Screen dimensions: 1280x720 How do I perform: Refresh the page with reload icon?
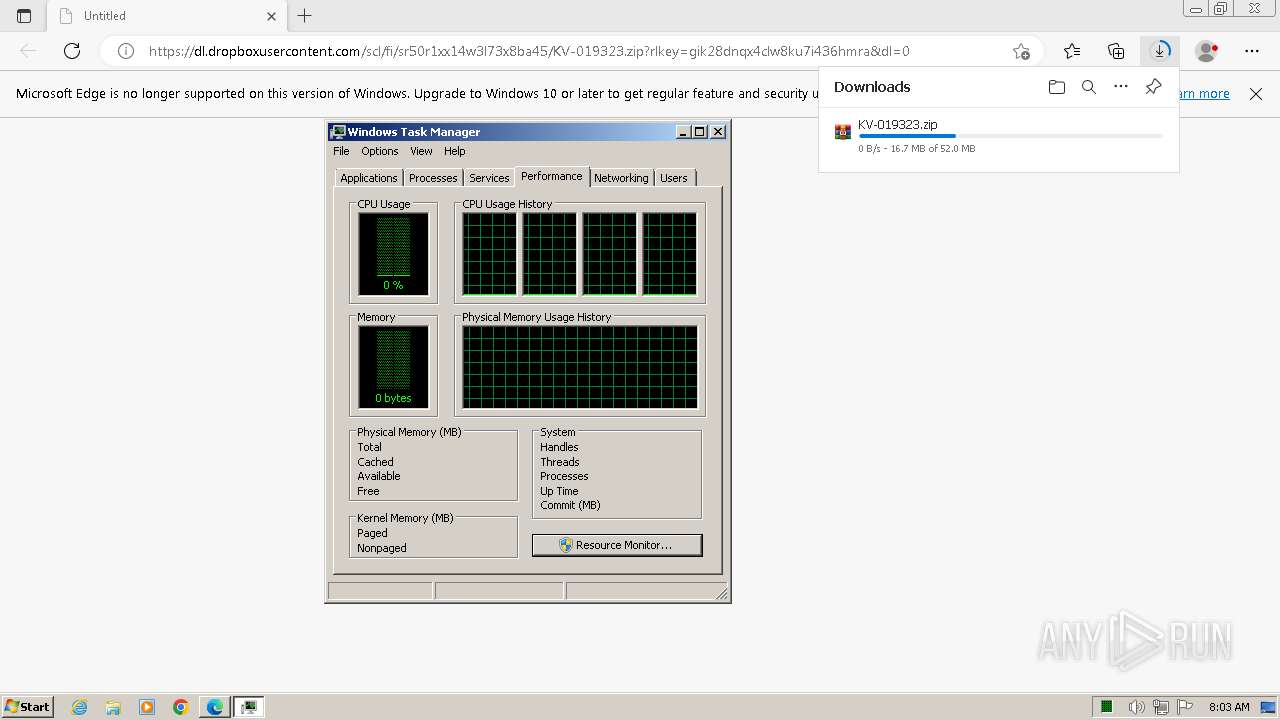72,51
